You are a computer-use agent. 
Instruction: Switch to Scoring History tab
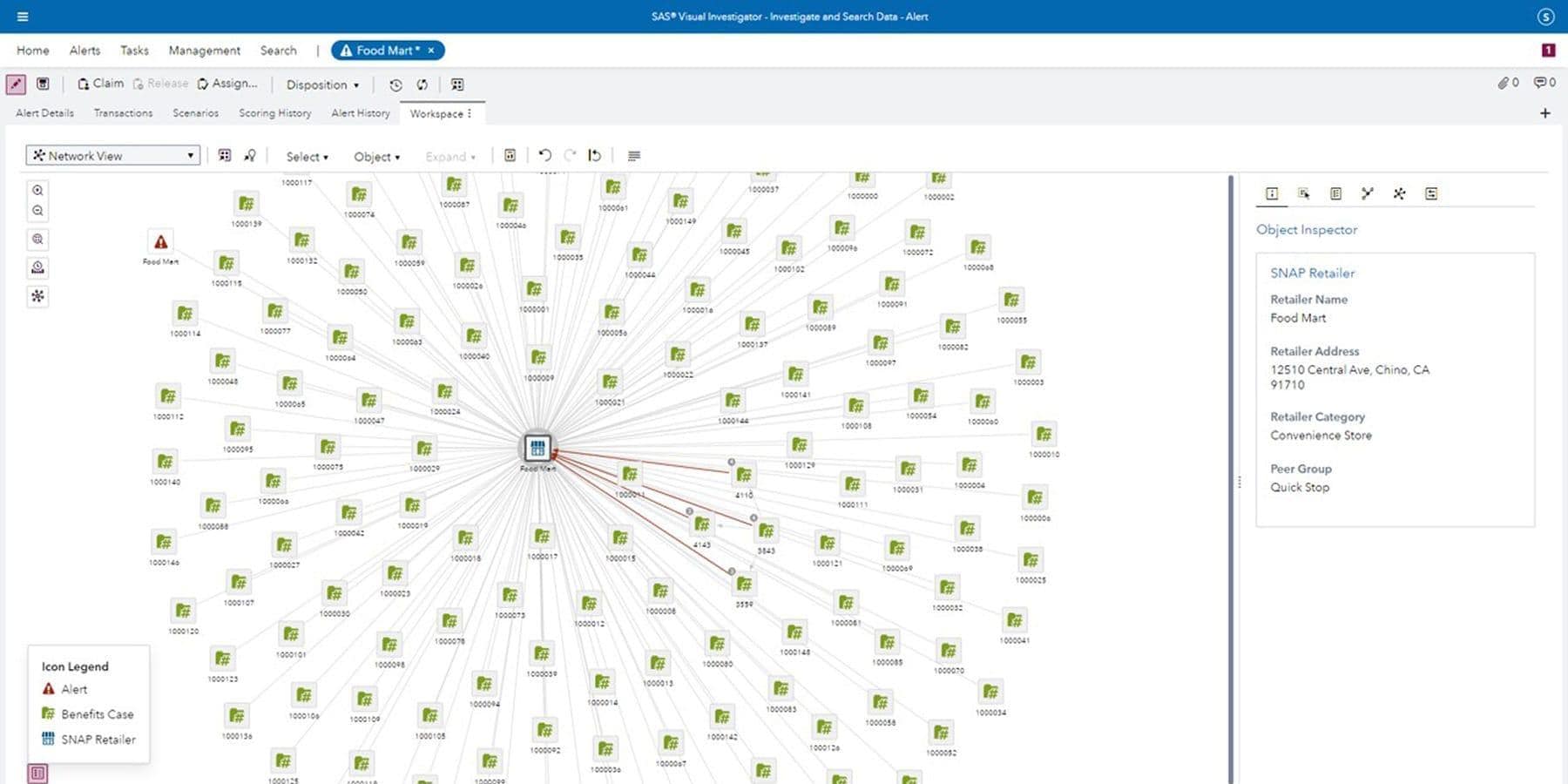[274, 113]
